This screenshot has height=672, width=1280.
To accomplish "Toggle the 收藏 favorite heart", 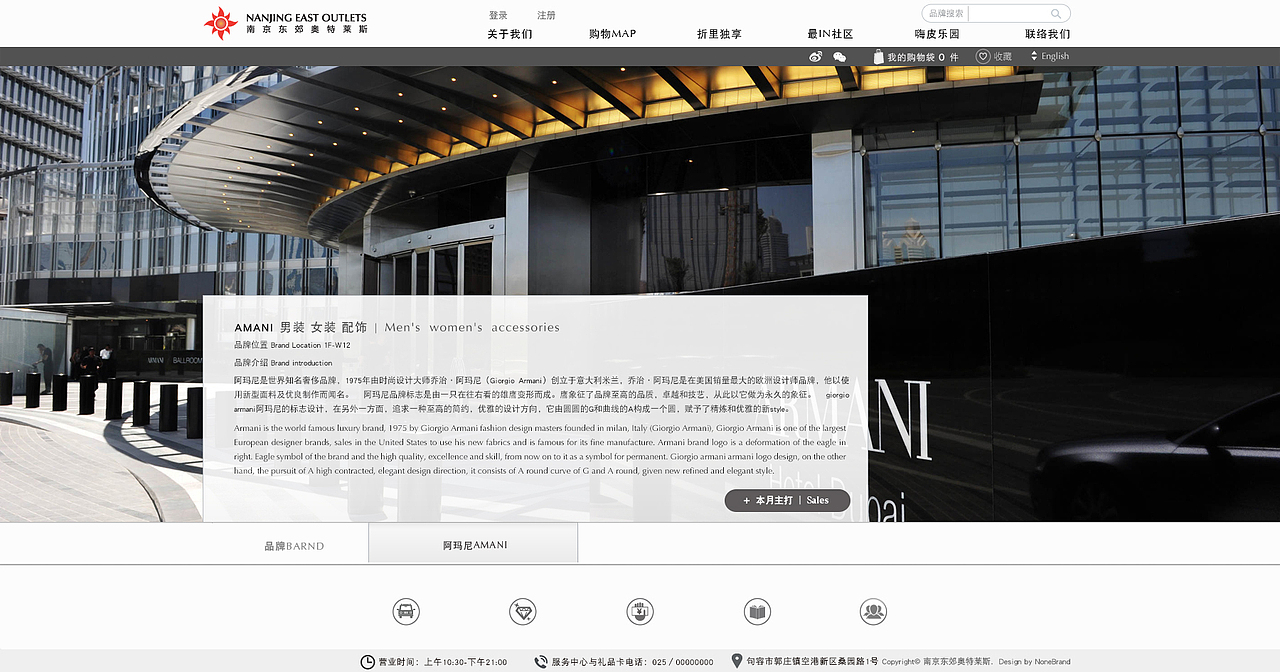I will (983, 56).
